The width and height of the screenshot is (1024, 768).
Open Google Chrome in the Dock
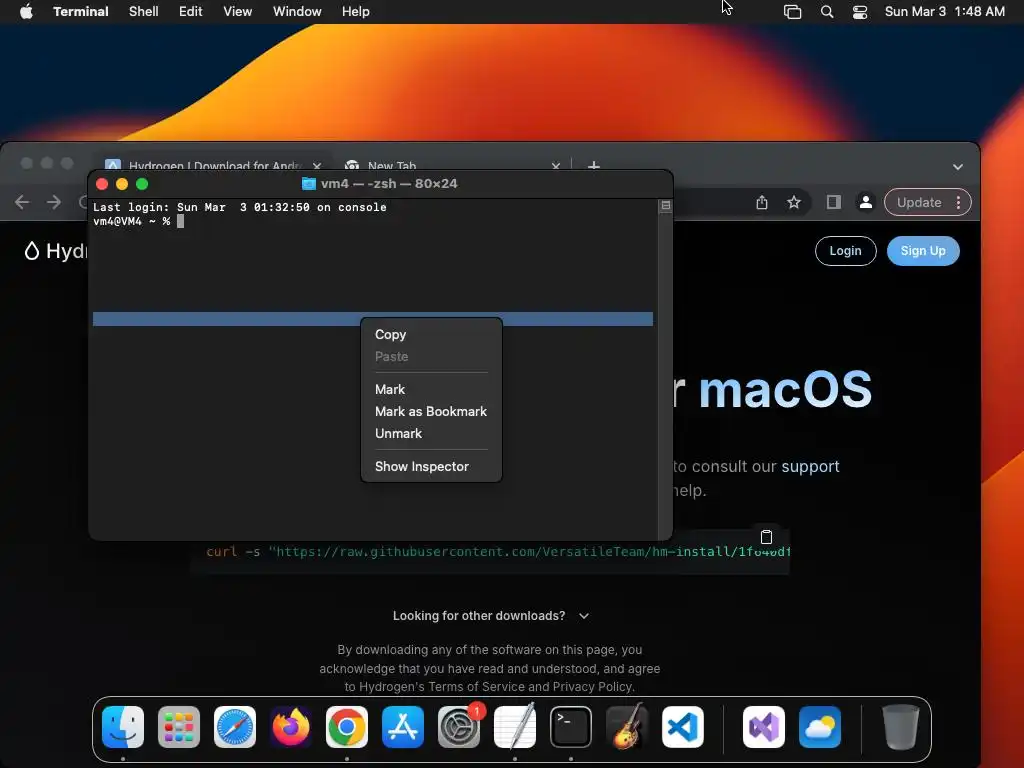click(347, 727)
